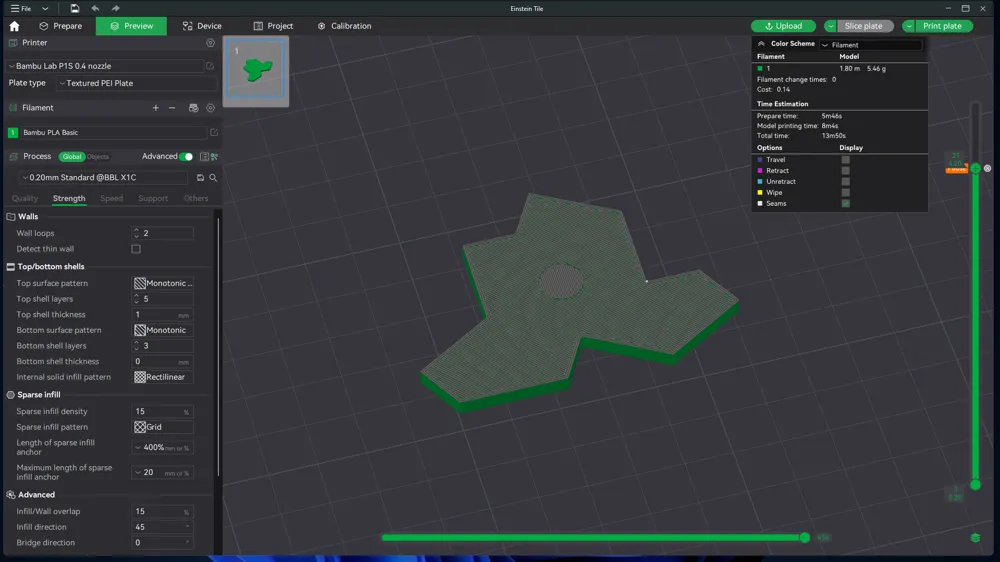Open the Sparse infill pattern dropdown
This screenshot has height=562, width=1000.
coord(162,427)
